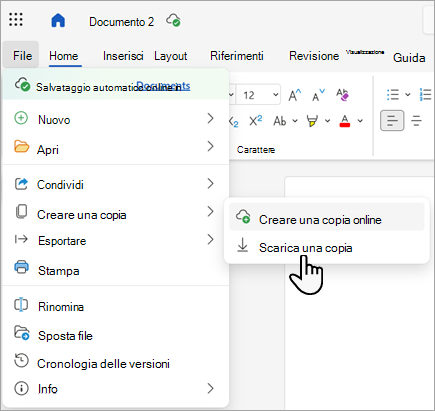Click the version history clock icon
Image resolution: width=435 pixels, height=411 pixels.
coord(21,361)
